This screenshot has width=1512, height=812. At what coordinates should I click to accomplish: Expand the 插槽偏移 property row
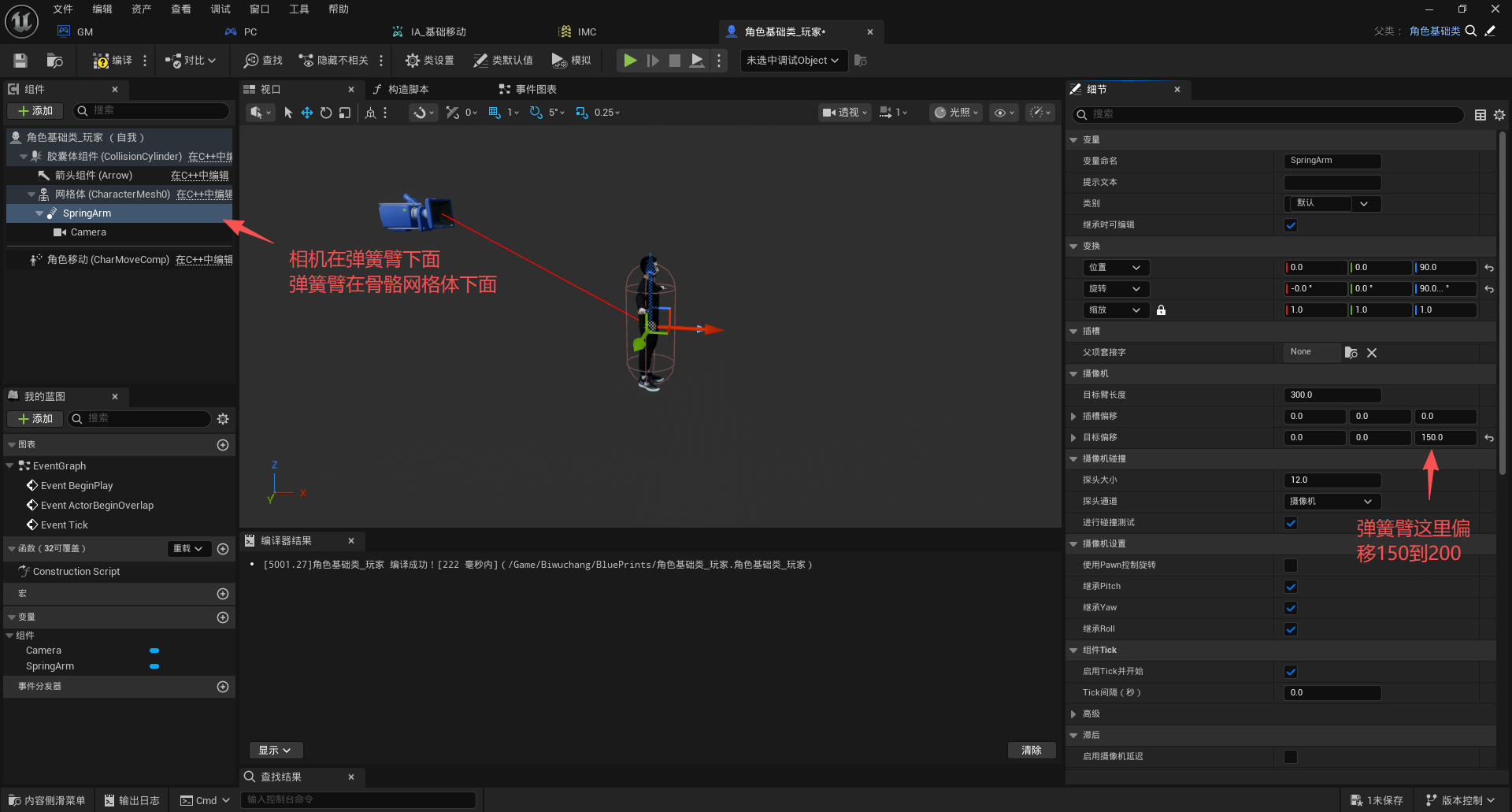coord(1073,417)
